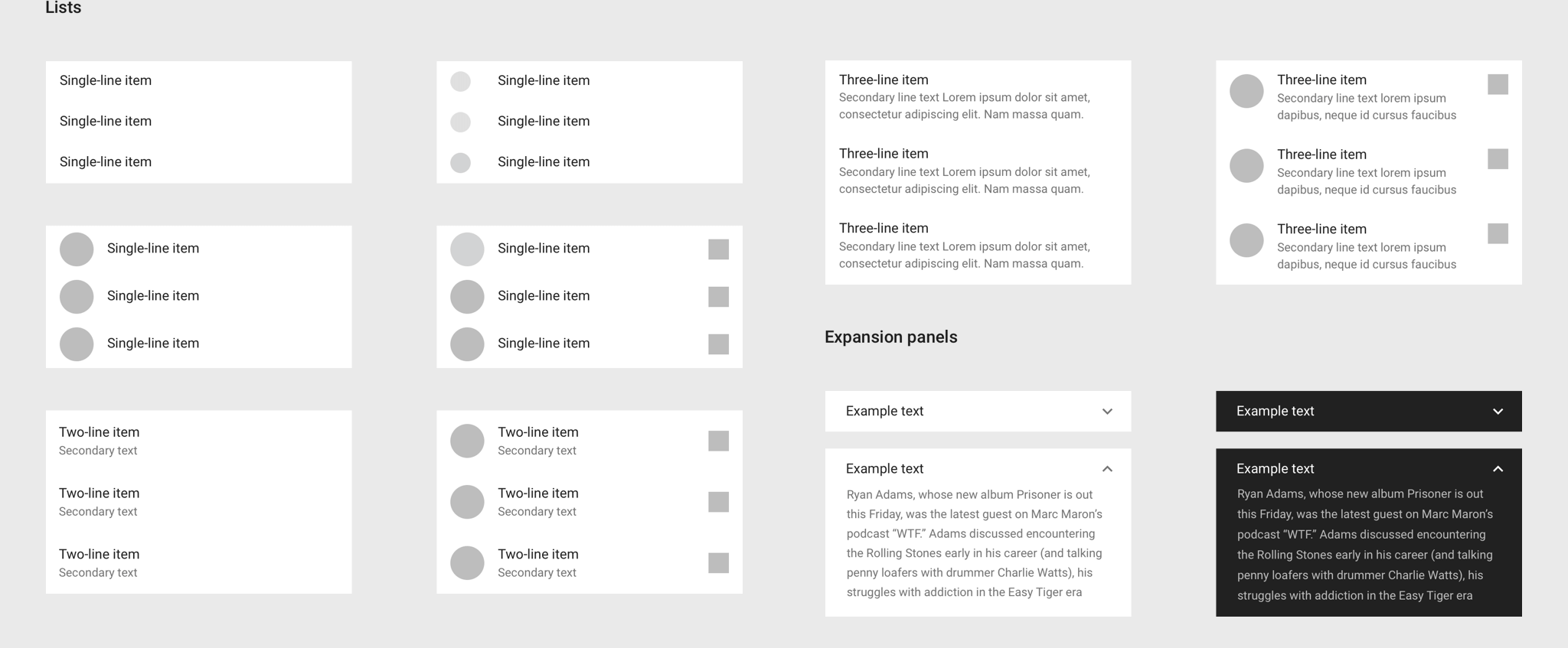This screenshot has height=648, width=1568.
Task: Click middle Three-line item title in the avatar-less list
Action: [884, 154]
